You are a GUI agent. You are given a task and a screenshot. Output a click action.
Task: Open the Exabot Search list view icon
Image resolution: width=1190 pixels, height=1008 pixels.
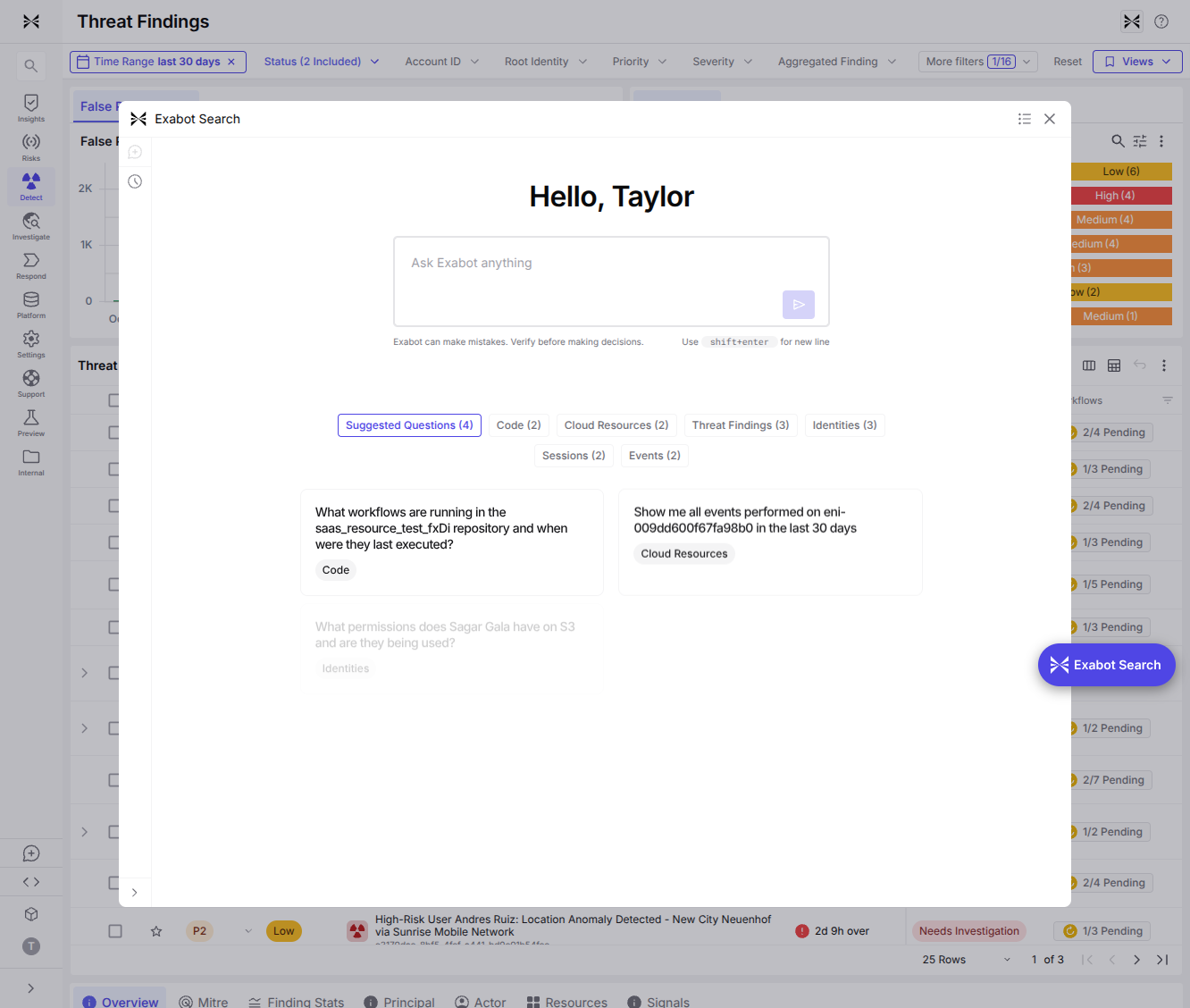point(1025,119)
